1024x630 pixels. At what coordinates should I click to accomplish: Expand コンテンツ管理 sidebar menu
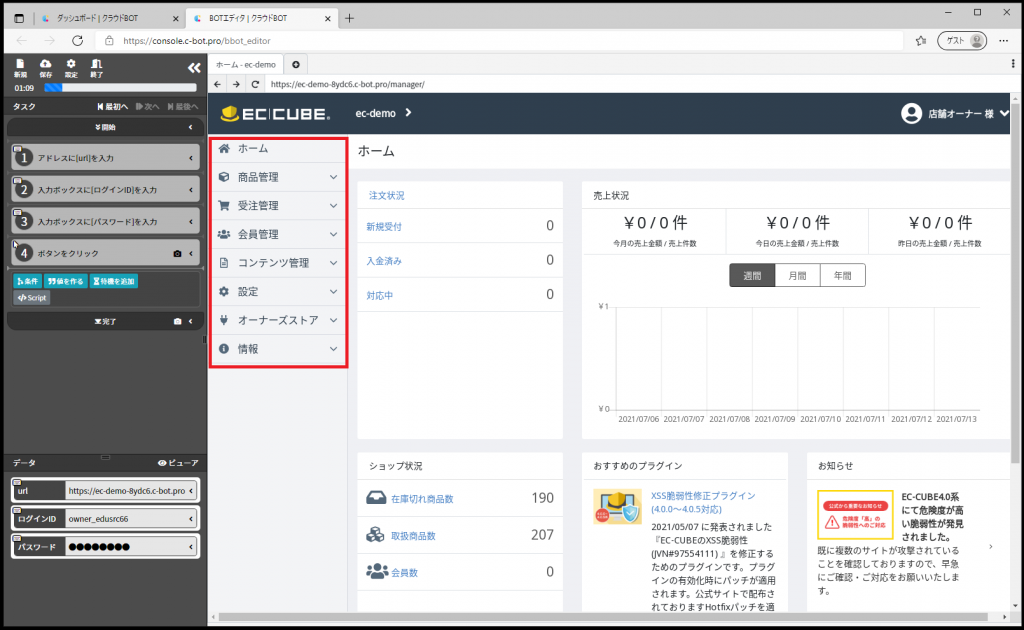click(x=279, y=263)
